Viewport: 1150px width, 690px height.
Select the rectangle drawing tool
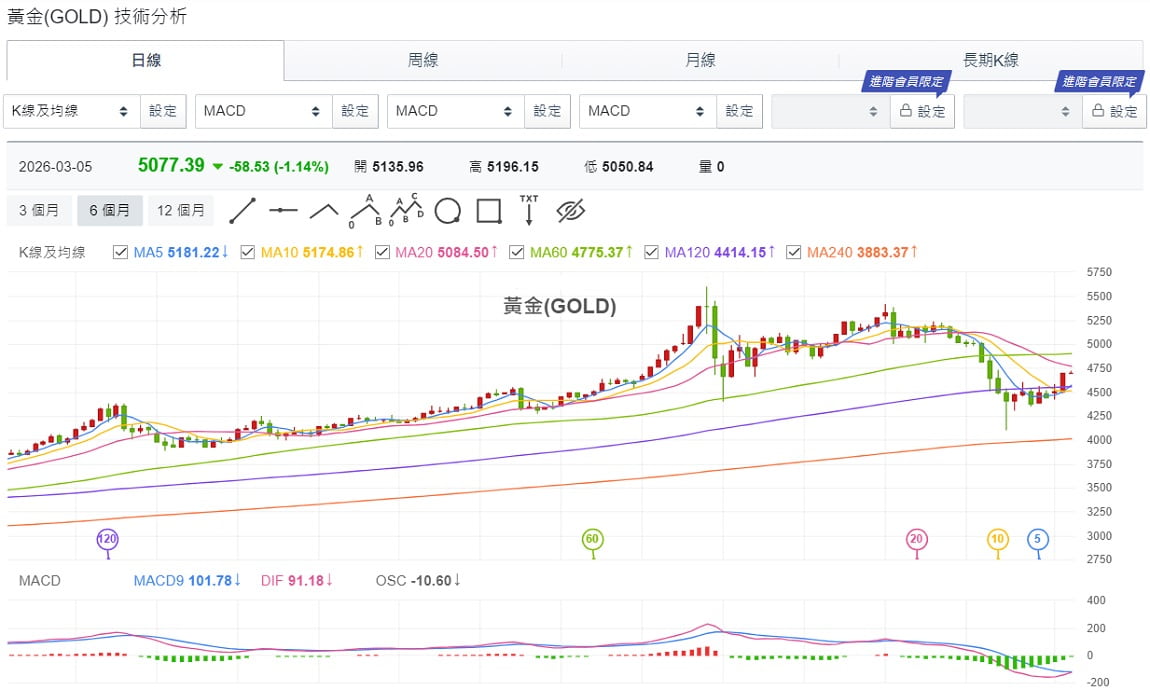[x=489, y=211]
